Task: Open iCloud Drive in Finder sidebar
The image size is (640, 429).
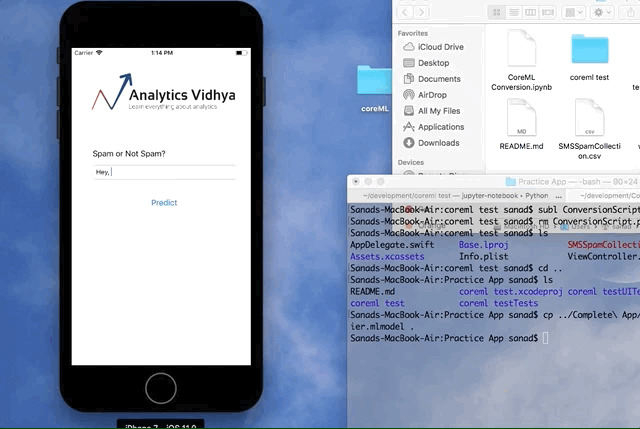Action: pos(439,47)
